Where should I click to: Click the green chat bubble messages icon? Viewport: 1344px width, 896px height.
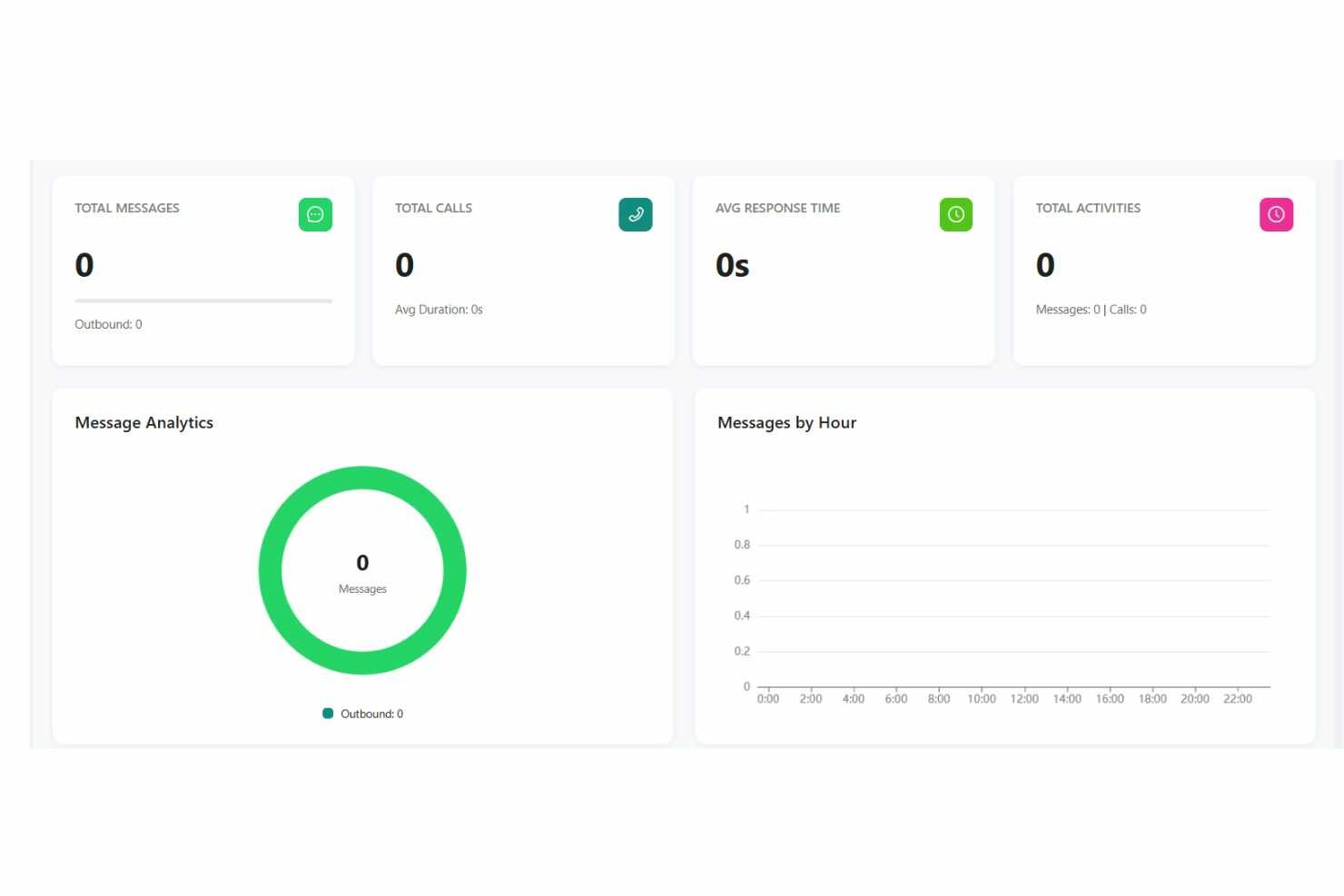point(315,214)
